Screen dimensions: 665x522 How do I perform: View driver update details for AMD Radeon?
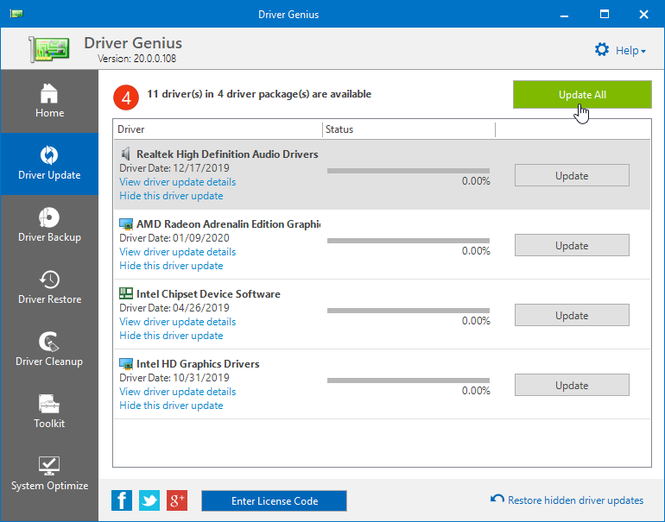tap(177, 252)
